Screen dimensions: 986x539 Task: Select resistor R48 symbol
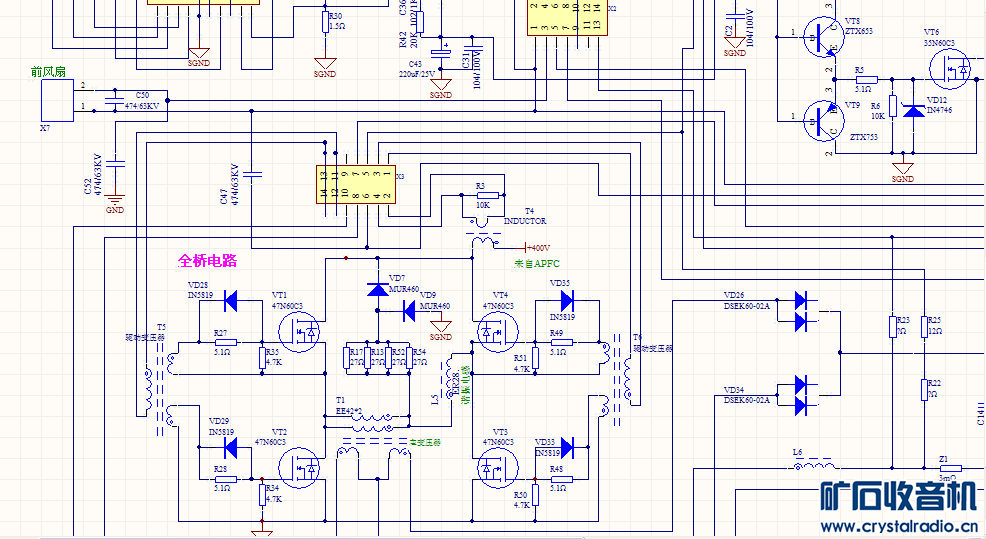561,479
